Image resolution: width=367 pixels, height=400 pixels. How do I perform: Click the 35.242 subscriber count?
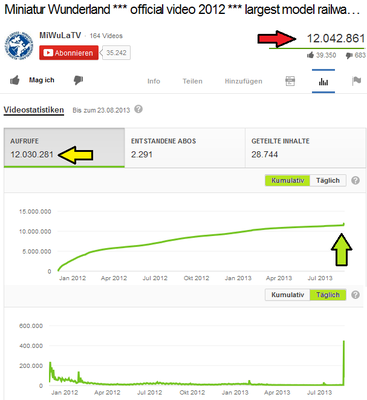coord(116,53)
